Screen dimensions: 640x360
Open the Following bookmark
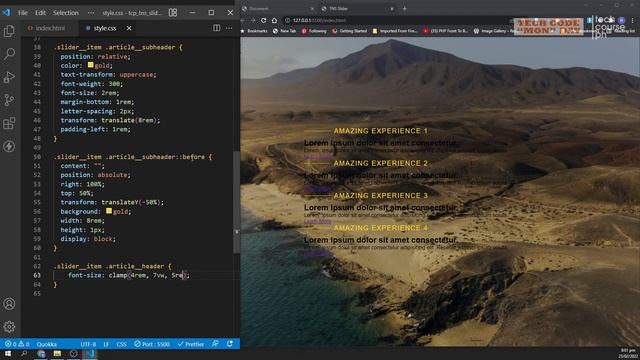pyautogui.click(x=314, y=31)
